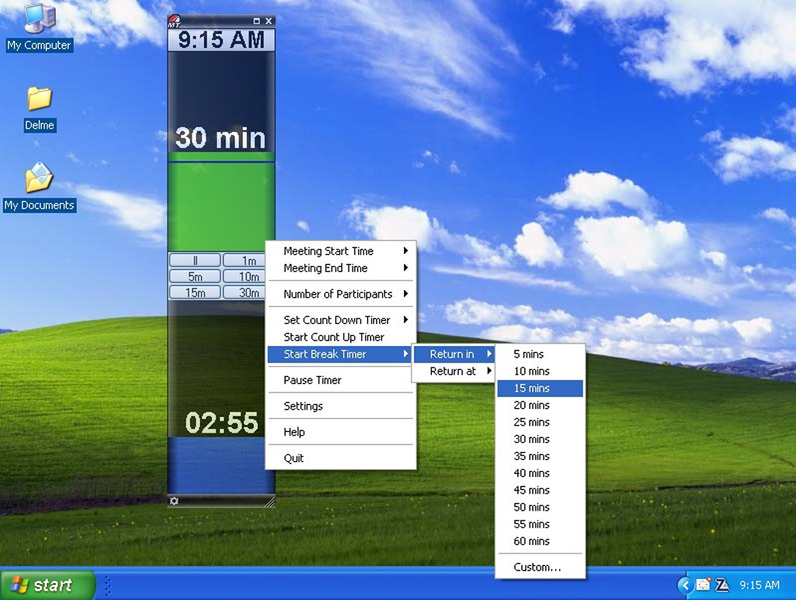This screenshot has height=600, width=796.
Task: Click the 02:55 elapsed time display
Action: 222,422
